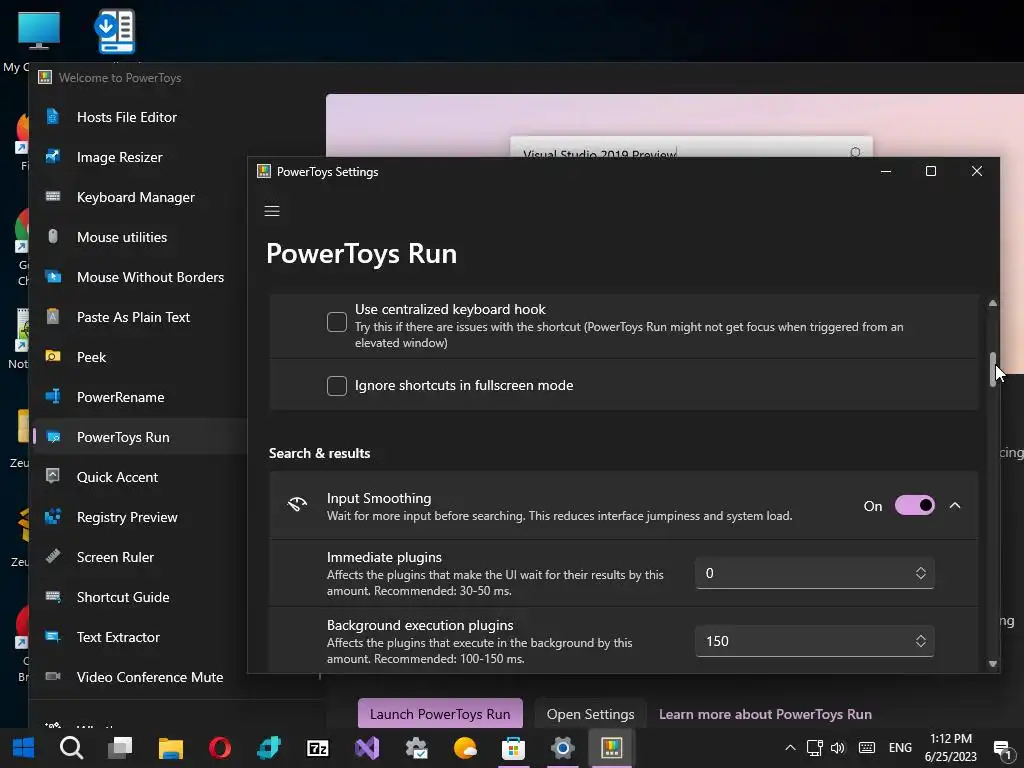Image resolution: width=1024 pixels, height=768 pixels.
Task: Turn off the Input Smoothing toggle
Action: [914, 505]
